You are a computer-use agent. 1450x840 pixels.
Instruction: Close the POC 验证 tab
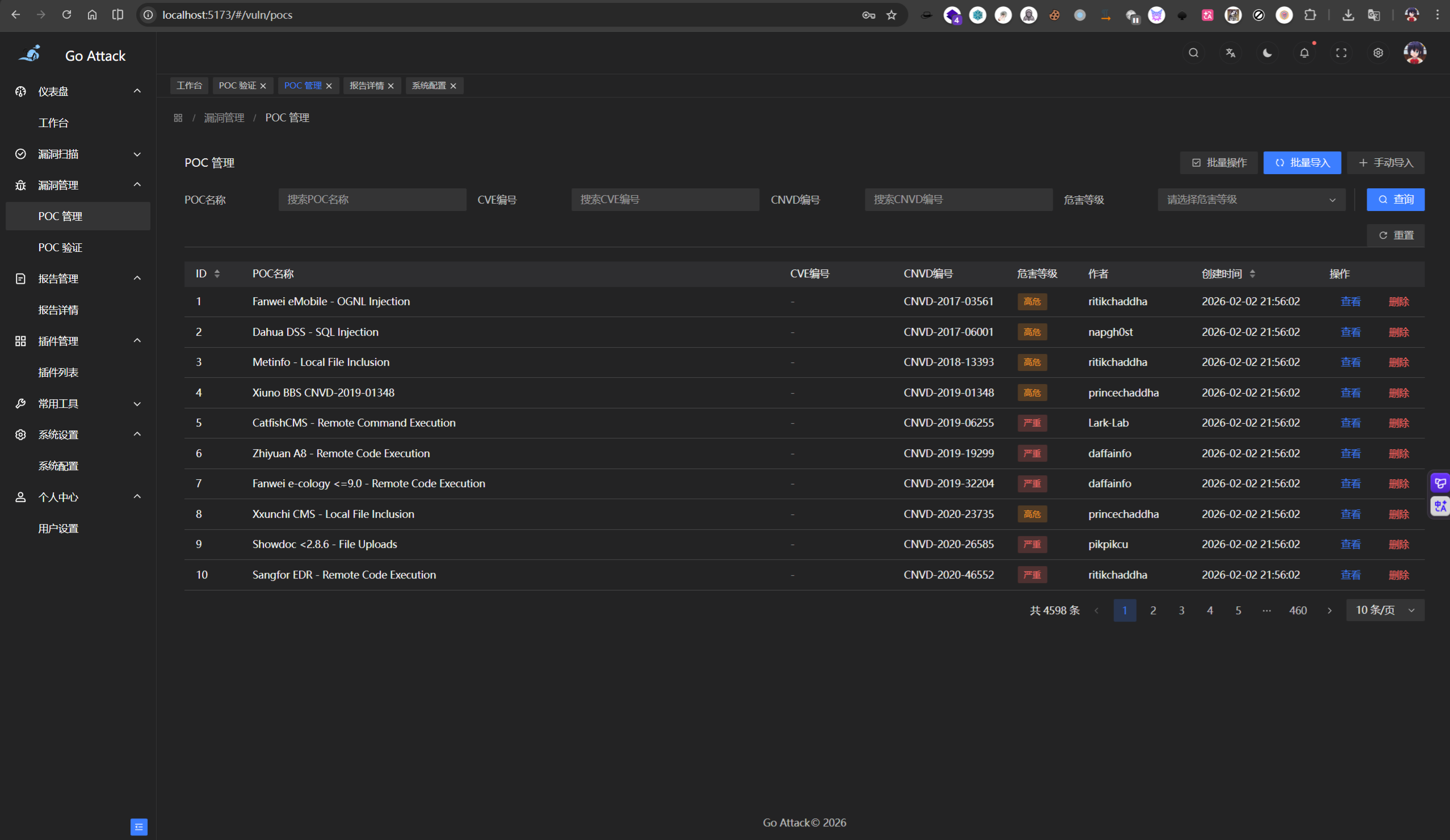click(x=263, y=86)
